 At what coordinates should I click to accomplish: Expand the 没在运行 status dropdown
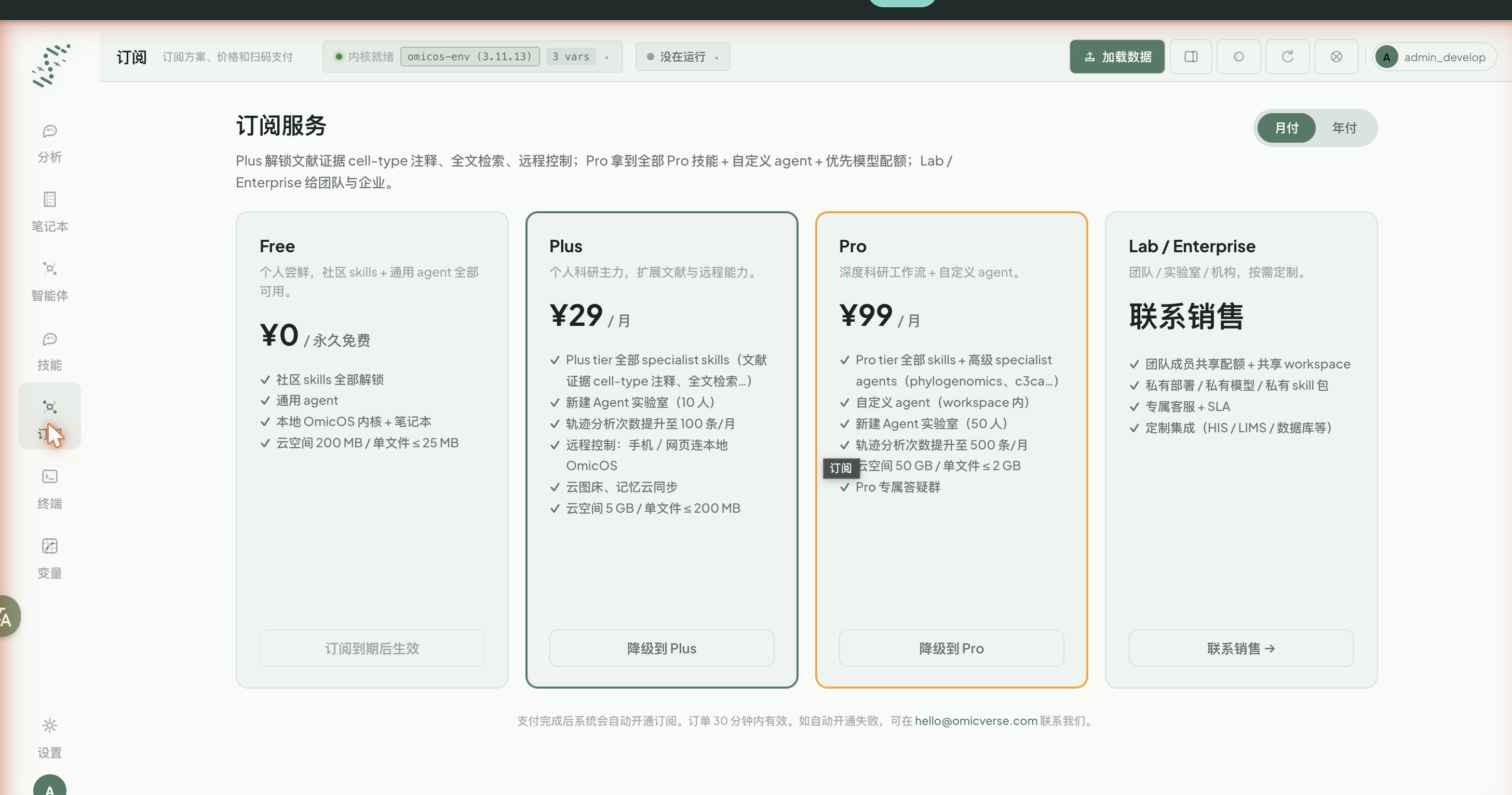[x=683, y=57]
